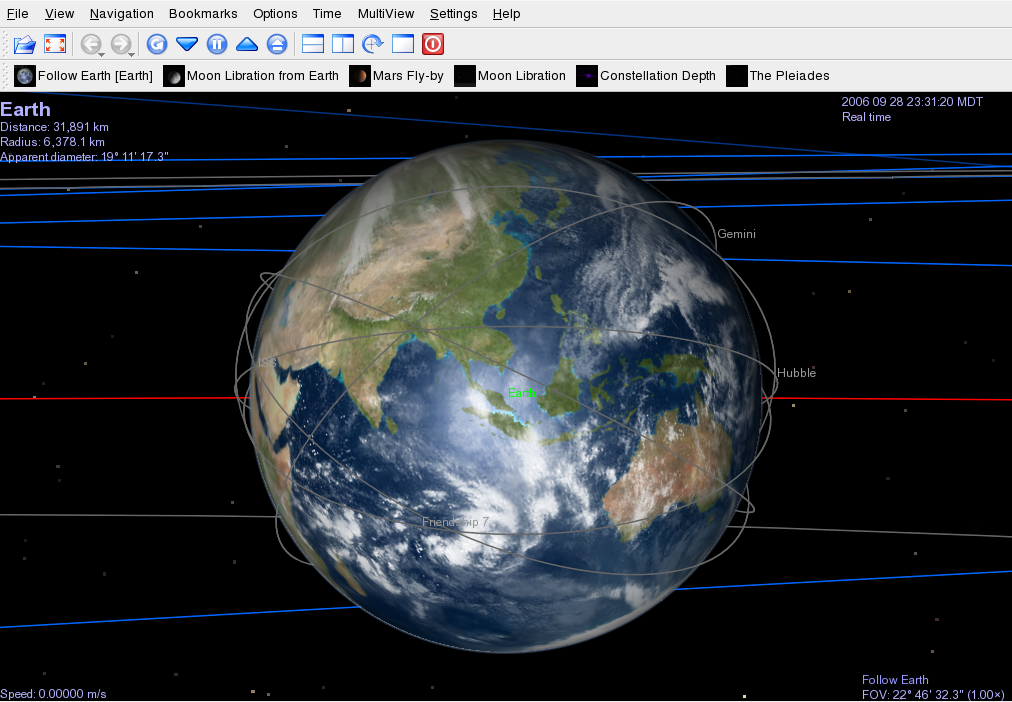
Task: Click the Follow Earth status text
Action: pos(895,680)
